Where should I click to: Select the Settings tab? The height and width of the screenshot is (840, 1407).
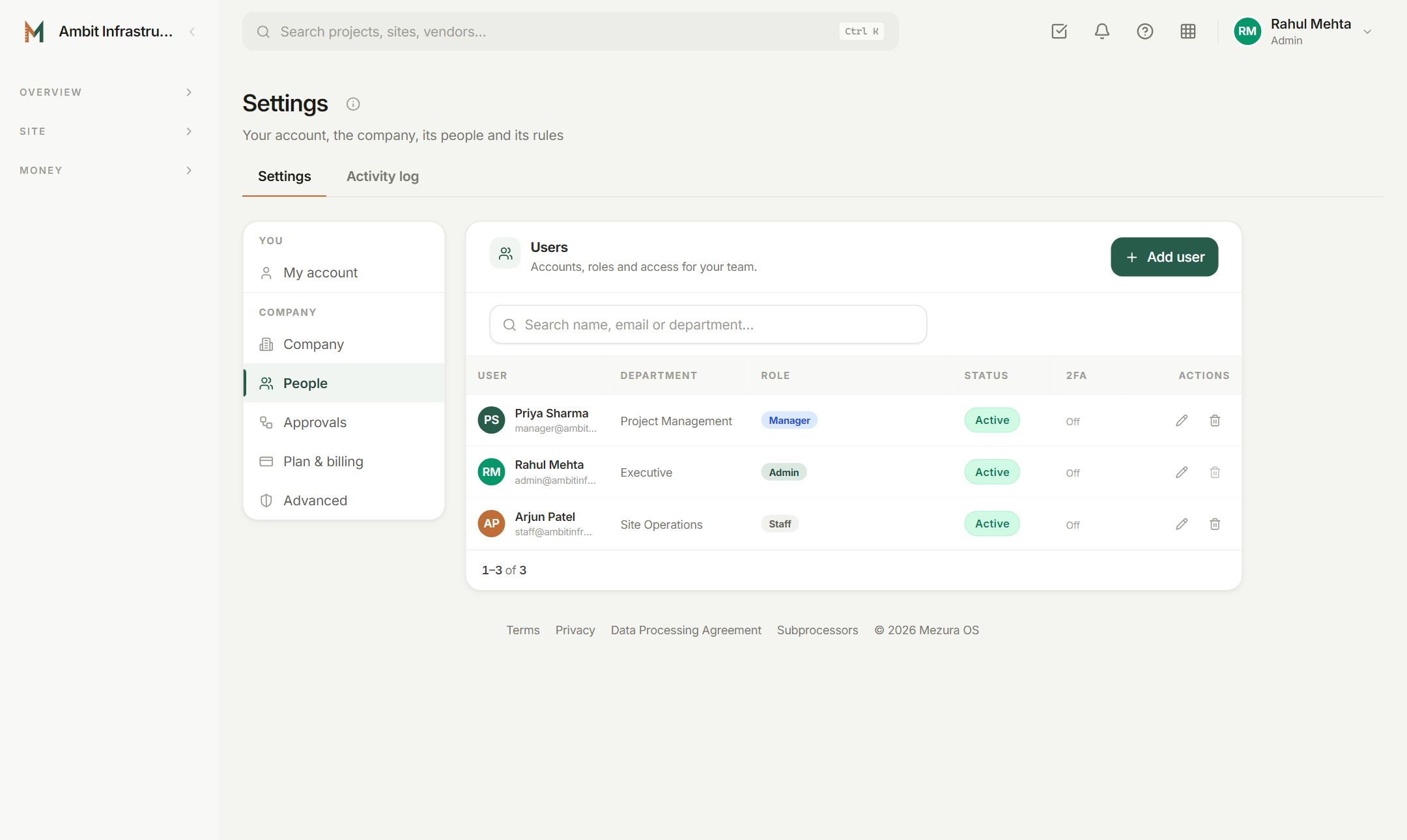[x=284, y=176]
